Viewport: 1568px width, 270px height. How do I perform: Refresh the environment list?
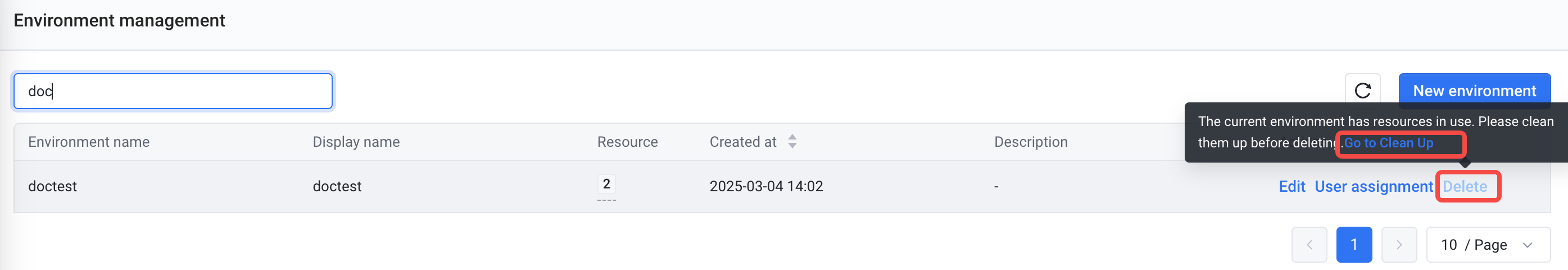tap(1362, 91)
